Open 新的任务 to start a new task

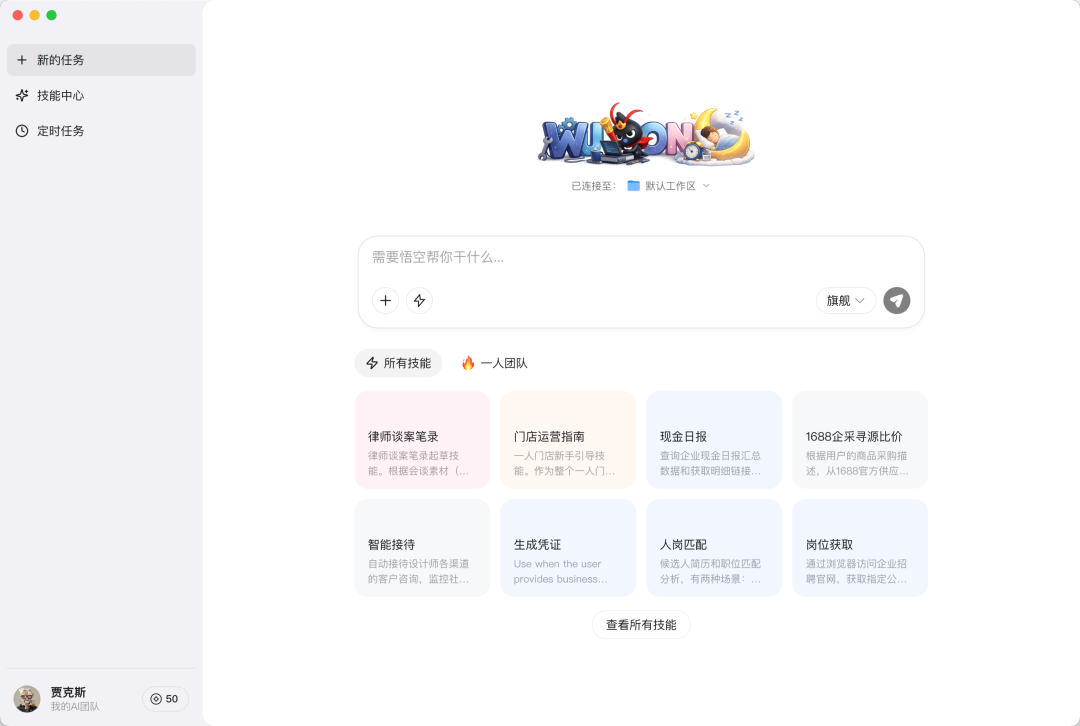click(x=60, y=60)
